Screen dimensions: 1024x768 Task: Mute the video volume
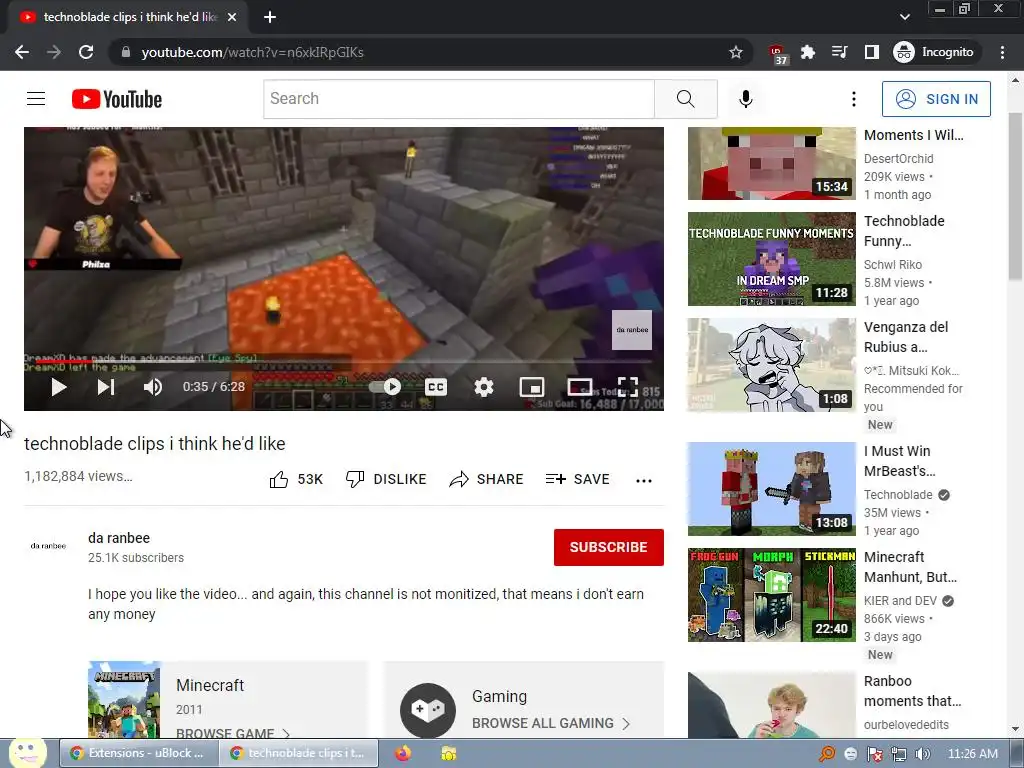click(x=152, y=387)
